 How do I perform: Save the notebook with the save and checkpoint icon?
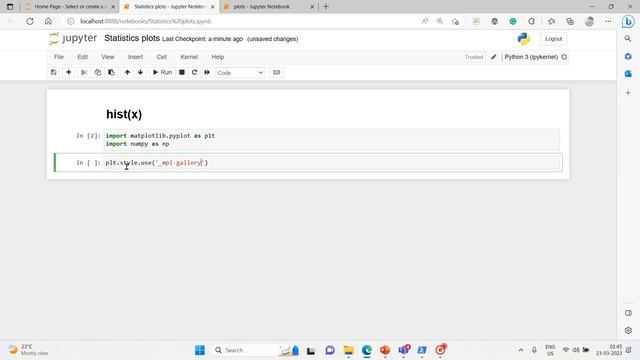(53, 72)
